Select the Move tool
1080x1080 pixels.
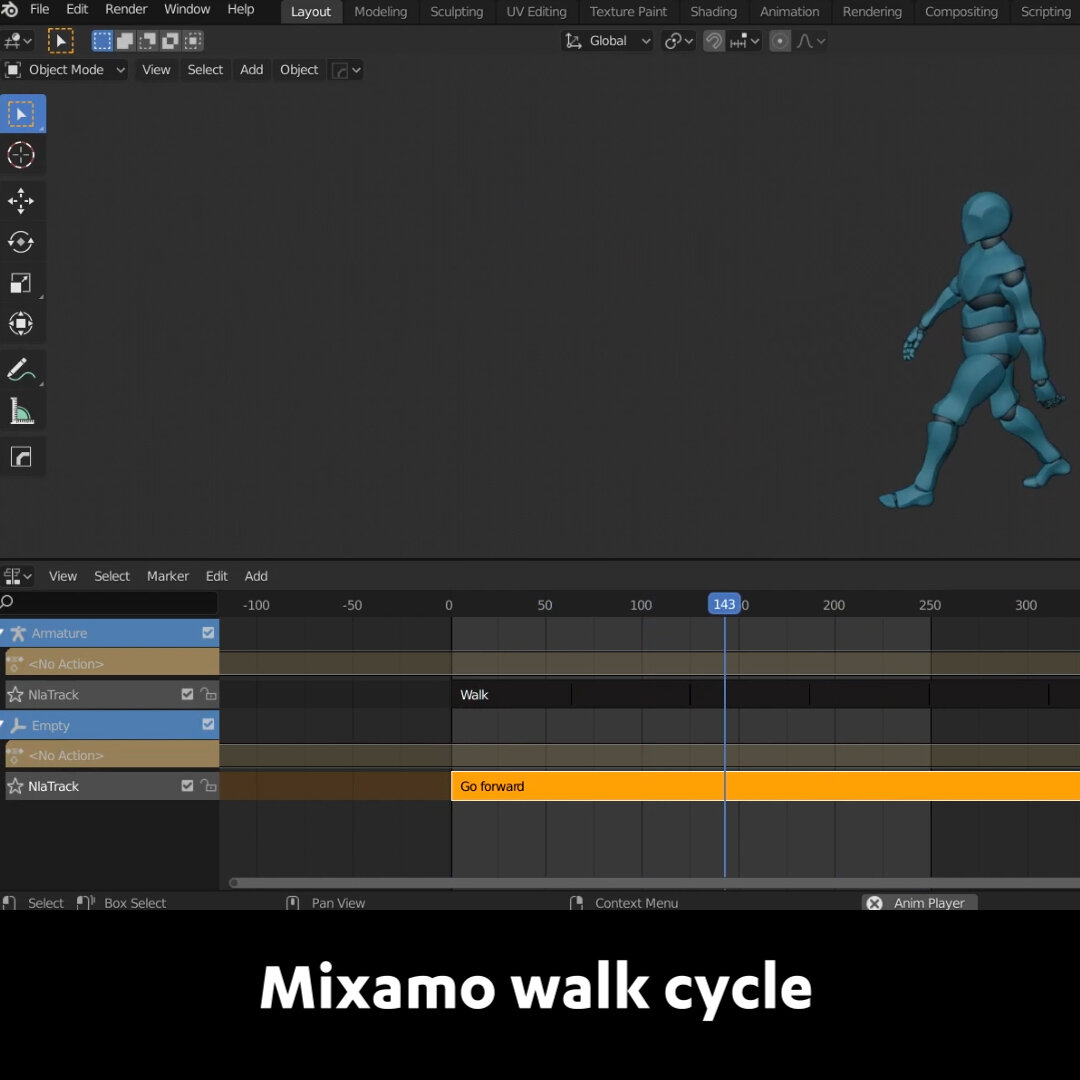coord(21,201)
